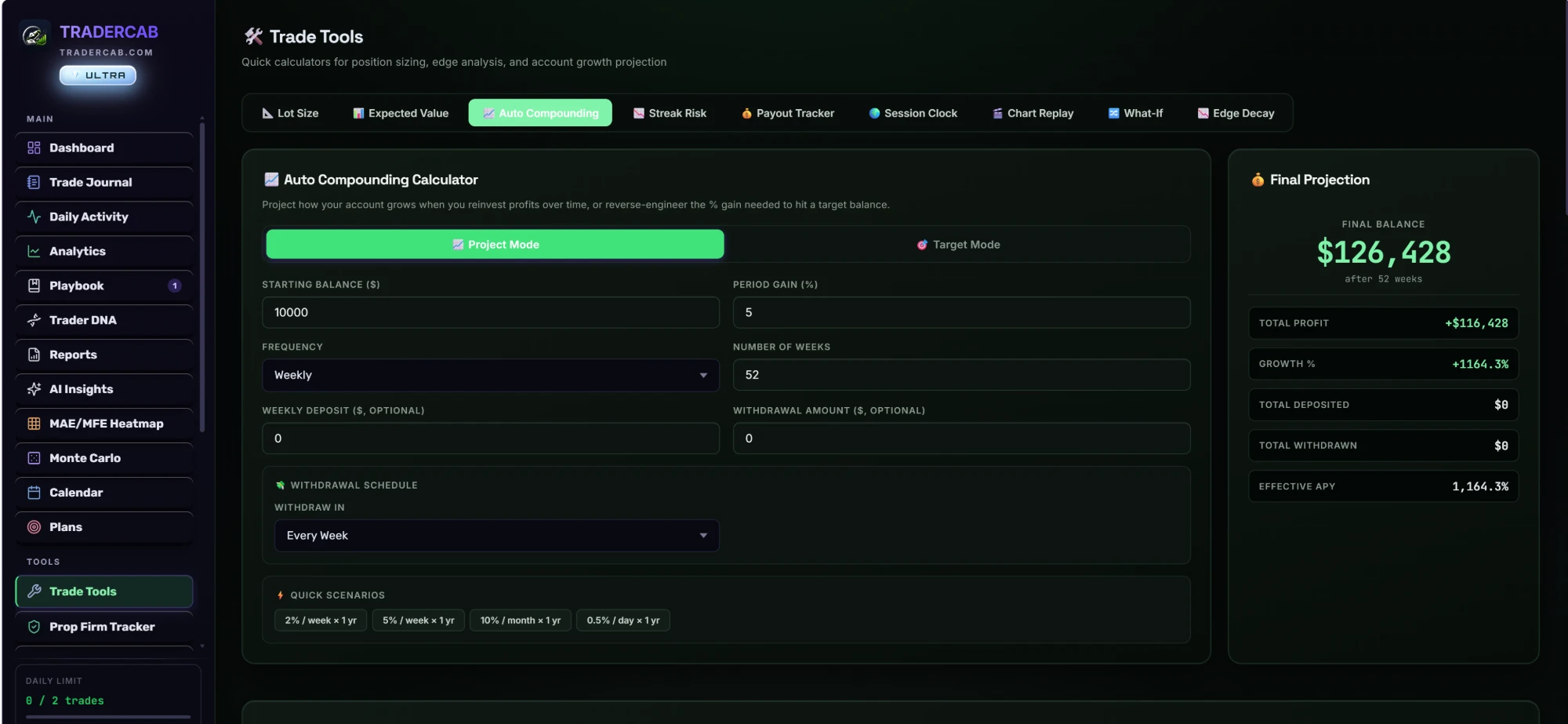Viewport: 1568px width, 724px height.
Task: Switch to Target Mode
Action: tap(958, 244)
